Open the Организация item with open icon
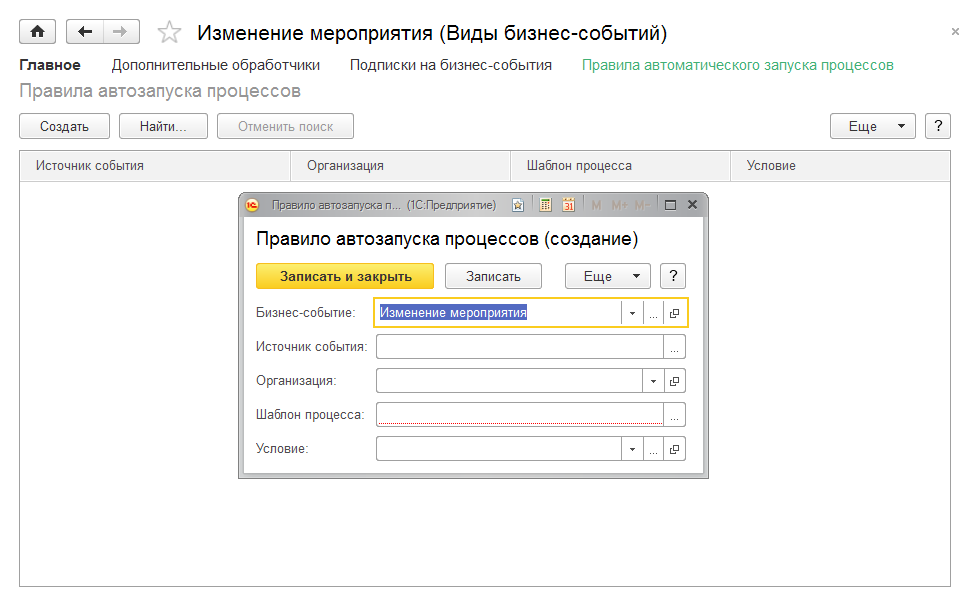Viewport: 977px width, 601px height. coord(675,381)
